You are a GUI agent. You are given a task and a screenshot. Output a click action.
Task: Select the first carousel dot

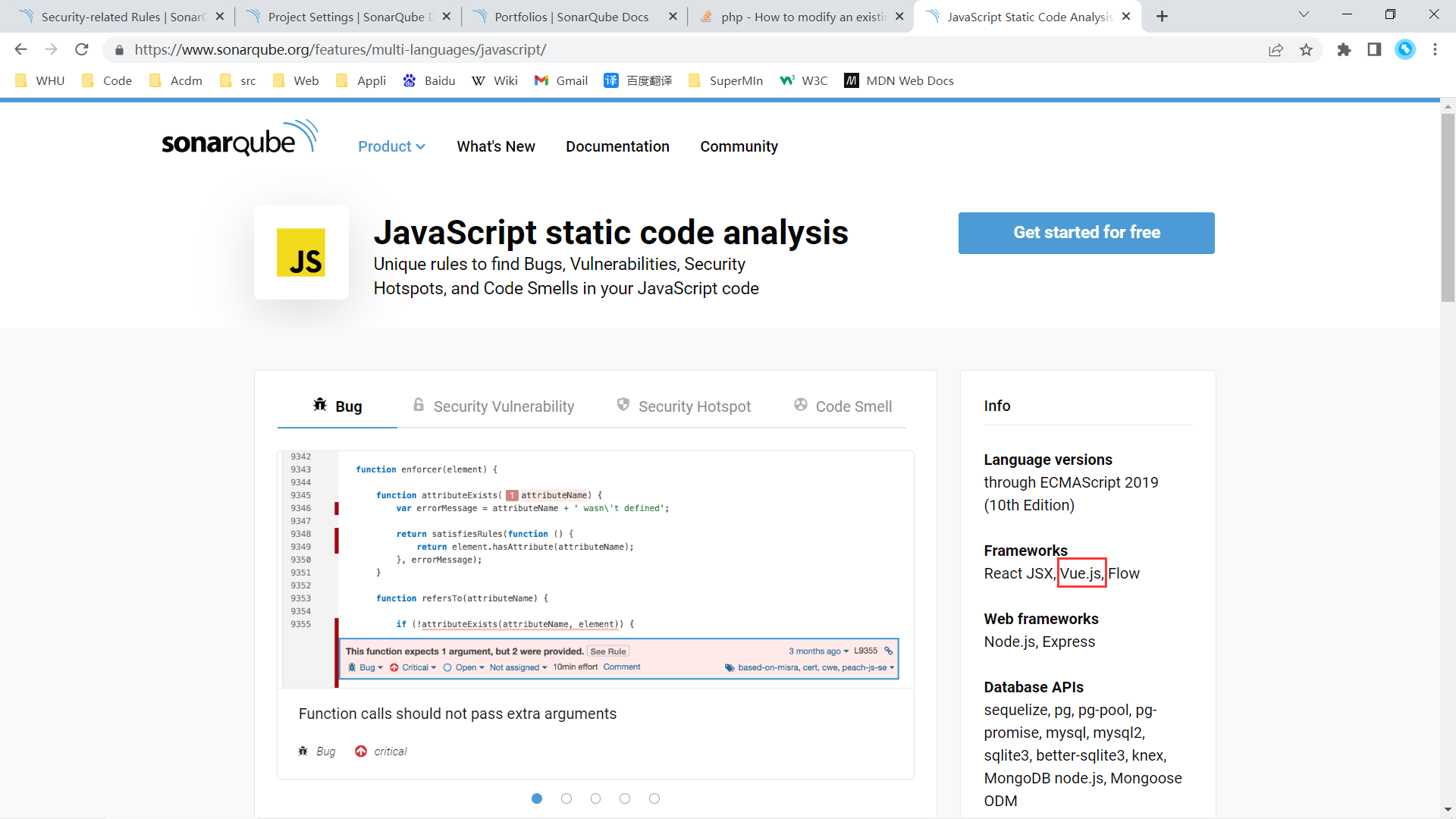coord(537,799)
